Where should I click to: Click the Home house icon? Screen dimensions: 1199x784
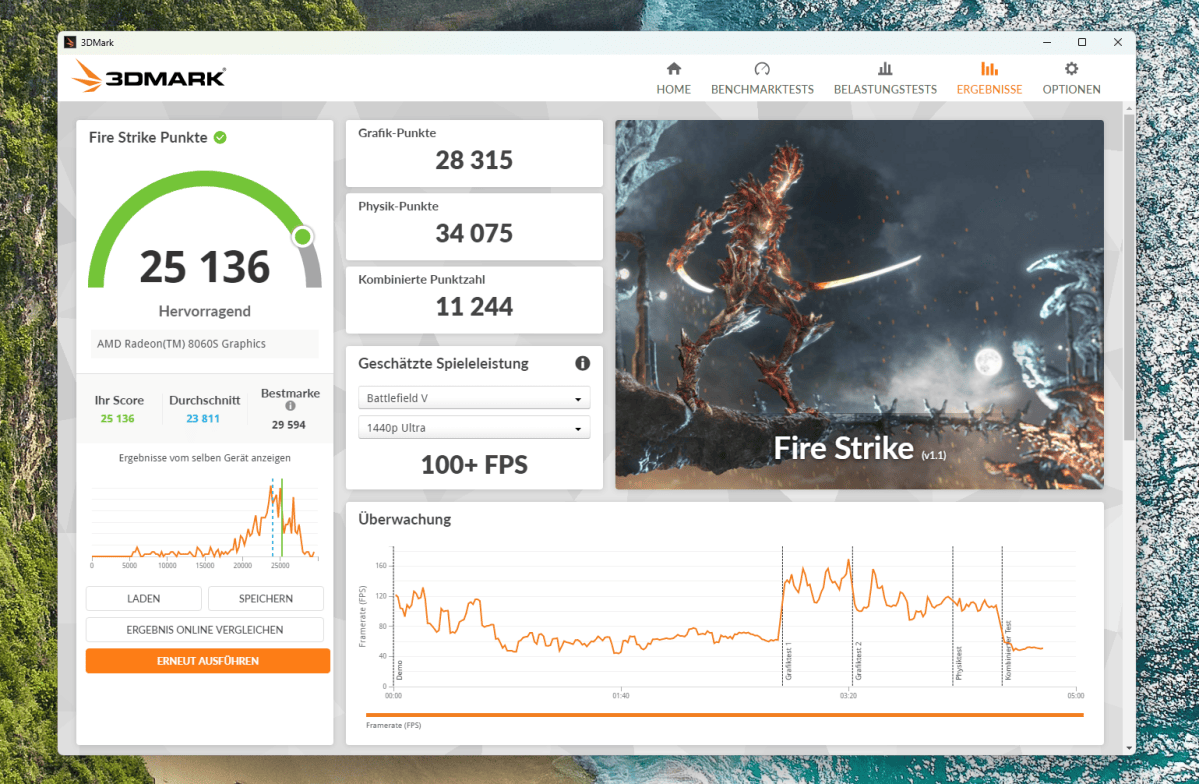point(673,69)
